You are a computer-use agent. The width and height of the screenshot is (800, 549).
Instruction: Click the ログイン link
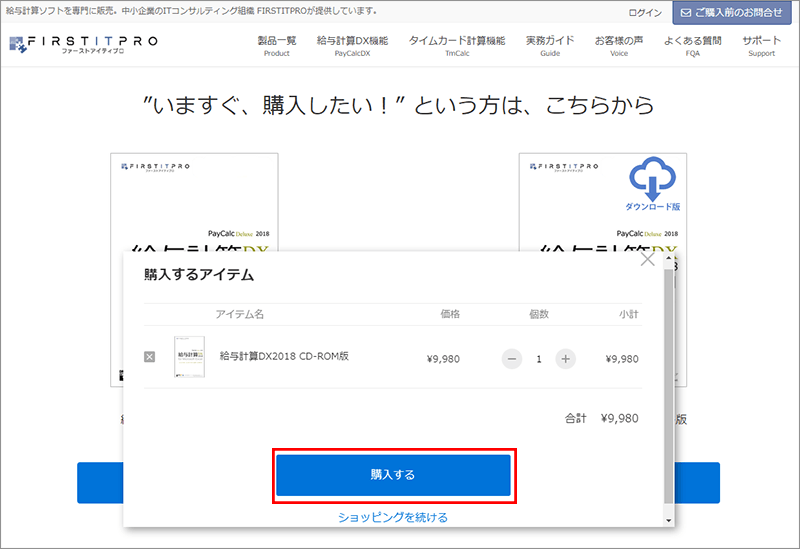point(645,13)
